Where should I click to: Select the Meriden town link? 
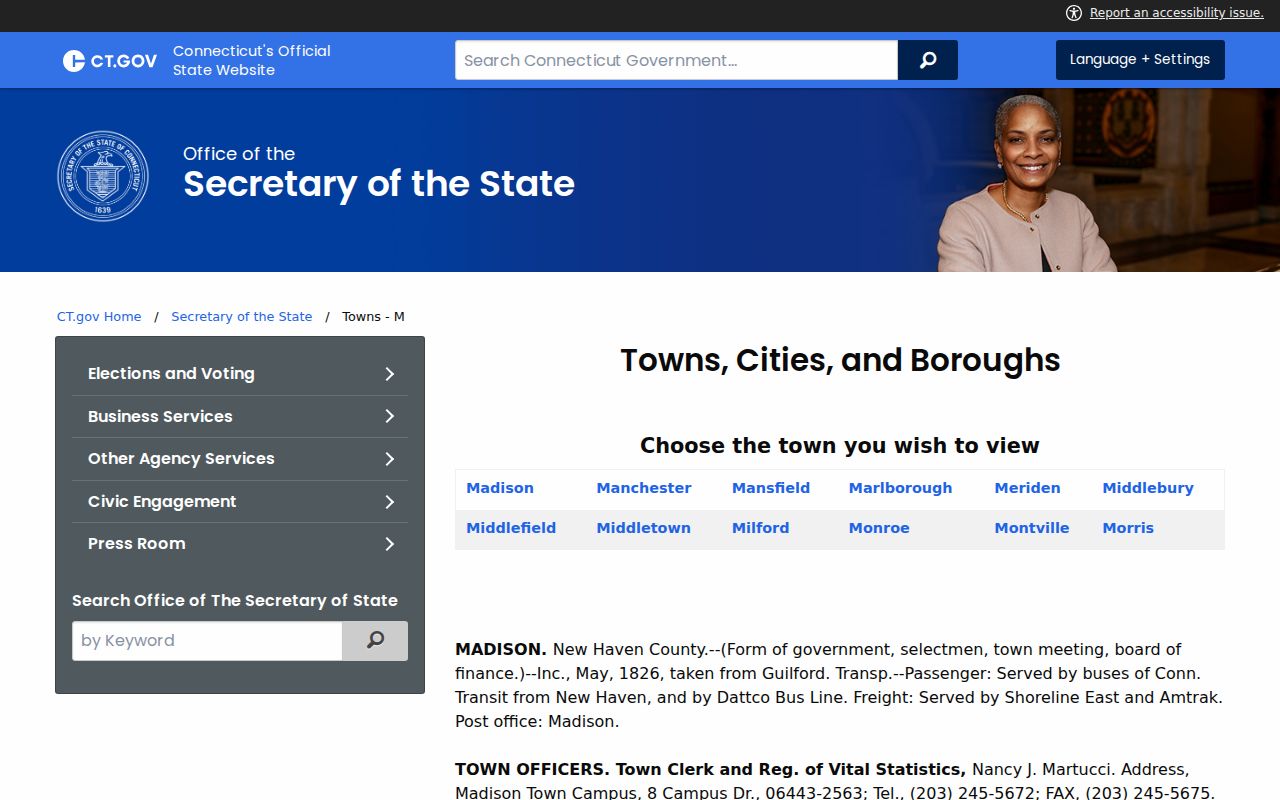1027,488
